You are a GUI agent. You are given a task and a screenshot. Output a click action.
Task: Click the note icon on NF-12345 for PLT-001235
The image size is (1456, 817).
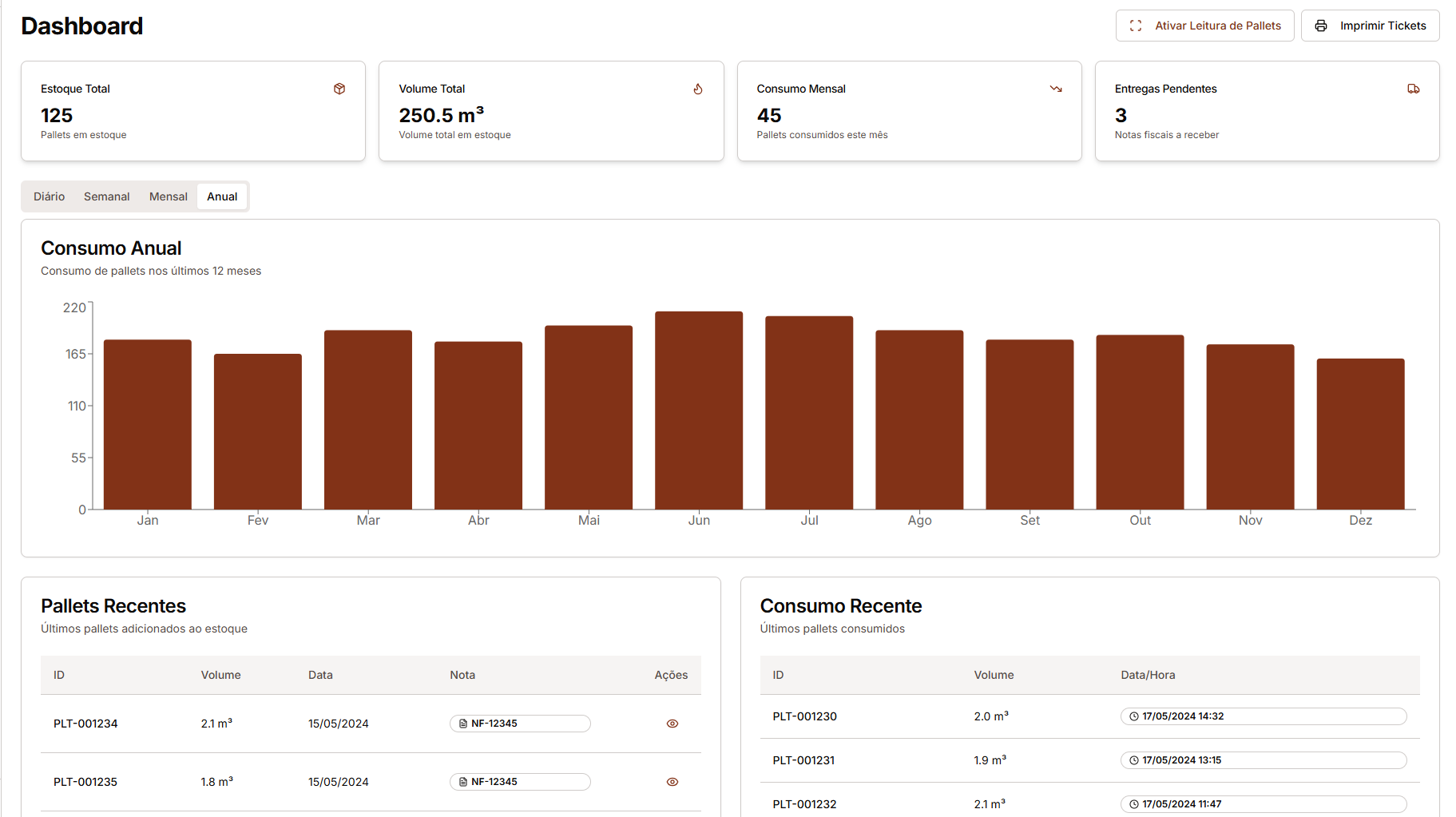pyautogui.click(x=463, y=782)
